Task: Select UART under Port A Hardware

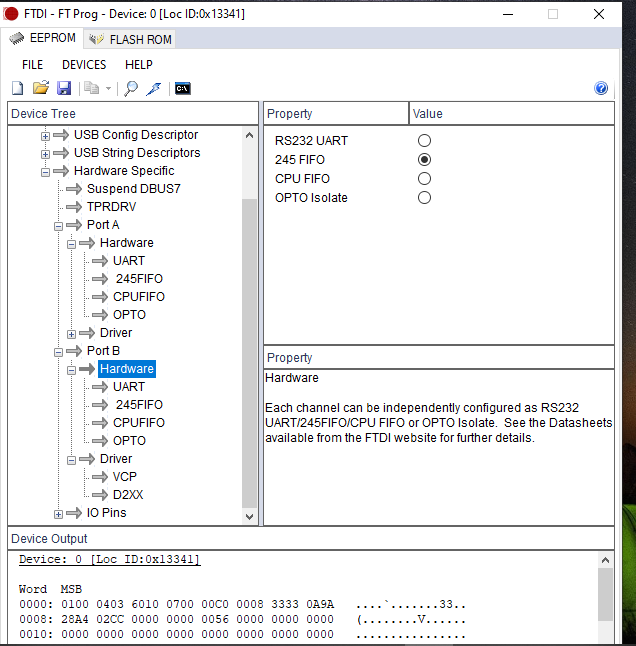Action: [129, 260]
